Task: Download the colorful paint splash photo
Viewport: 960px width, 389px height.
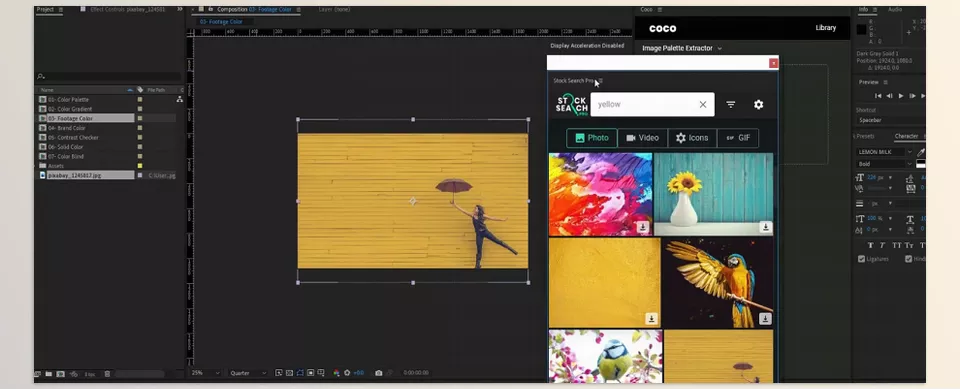Action: [x=642, y=227]
